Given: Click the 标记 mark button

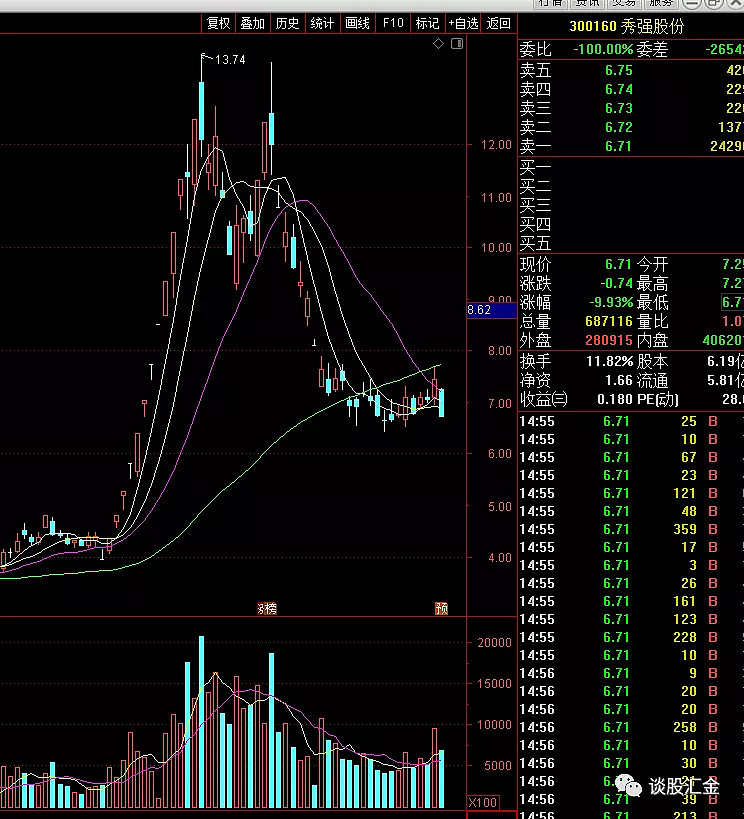Looking at the screenshot, I should 427,23.
